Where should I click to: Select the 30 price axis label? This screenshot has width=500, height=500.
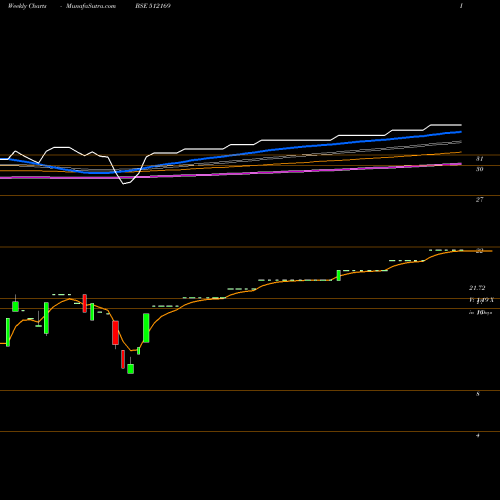[480, 169]
